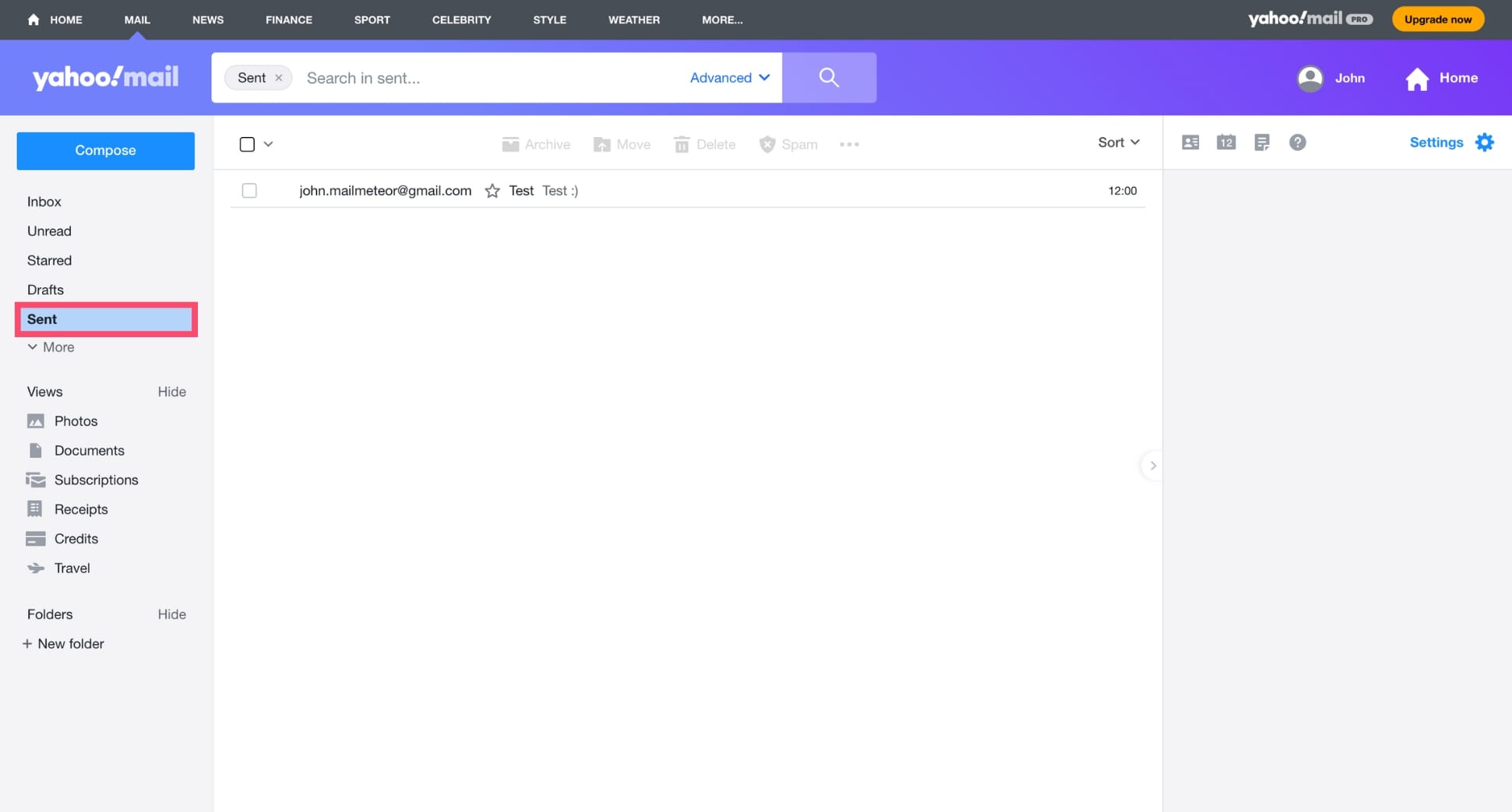Open the Travel view icon

[36, 568]
